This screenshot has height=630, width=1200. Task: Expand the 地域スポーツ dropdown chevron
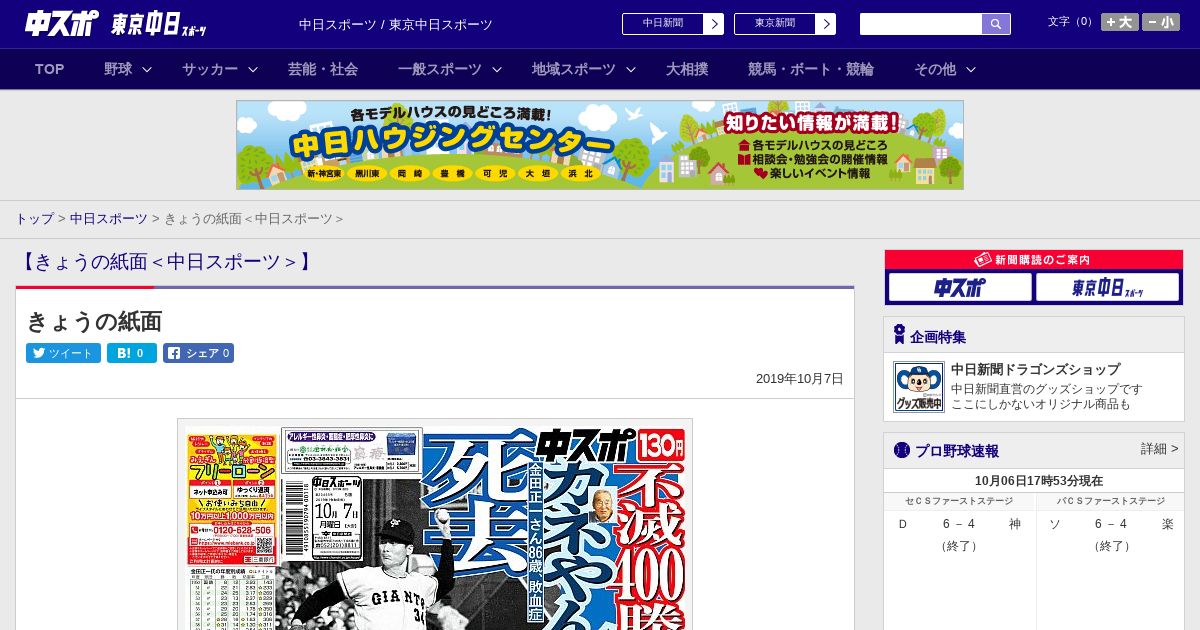coord(631,69)
